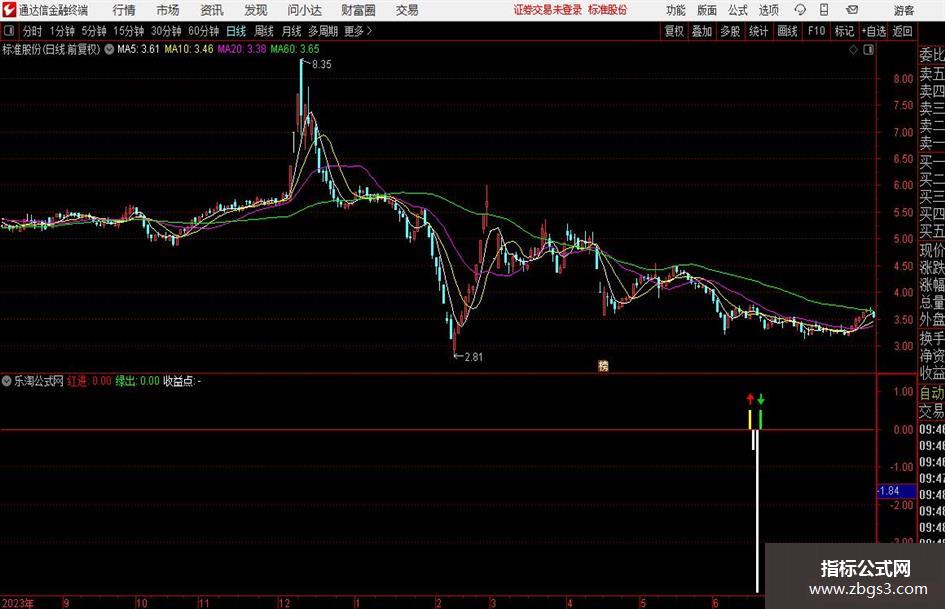The height and width of the screenshot is (609, 945).
Task: Switch to 15分钟 period tab
Action: click(x=128, y=31)
